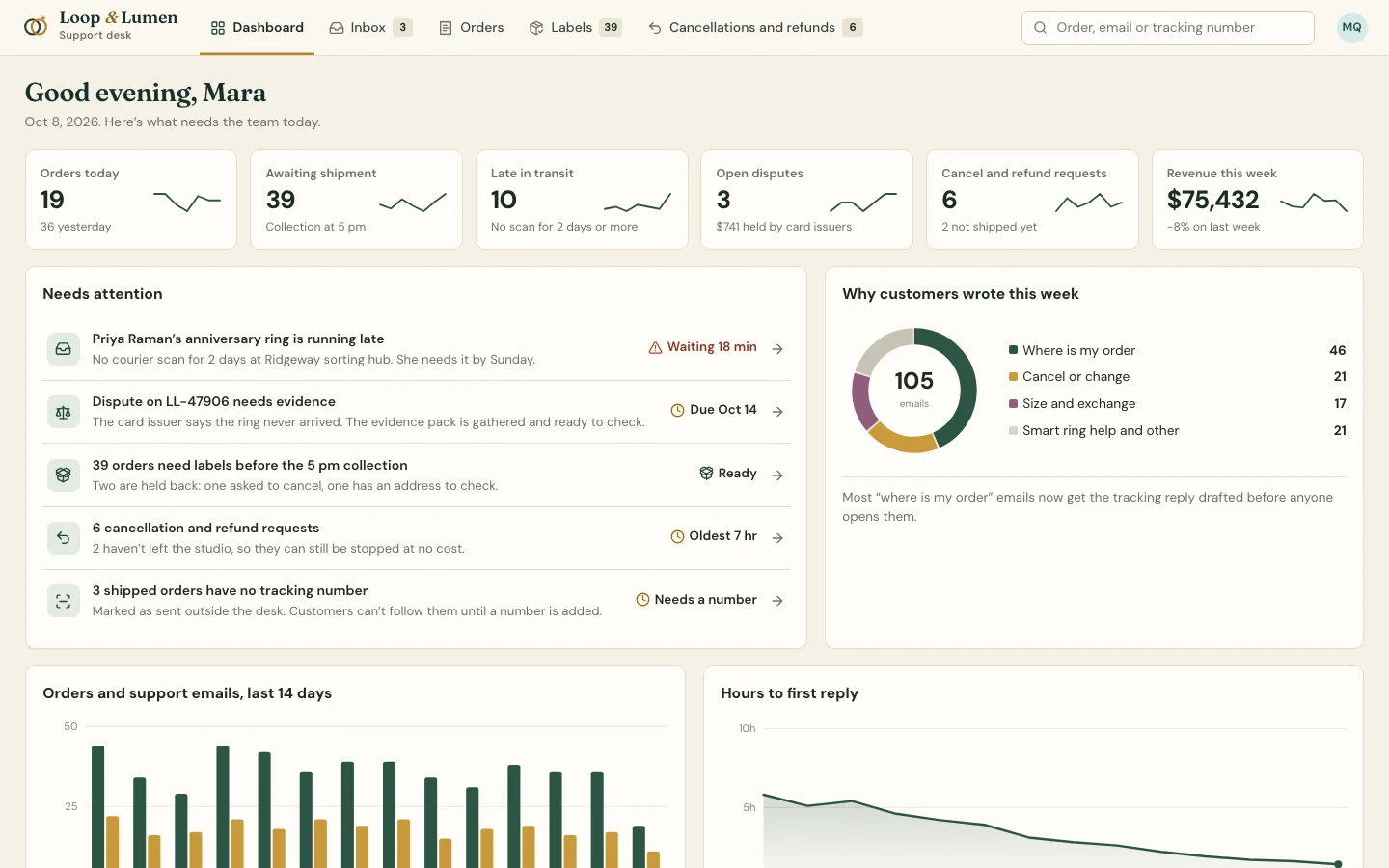Click package icon beside 39 orders item
This screenshot has width=1389, height=868.
pos(64,475)
